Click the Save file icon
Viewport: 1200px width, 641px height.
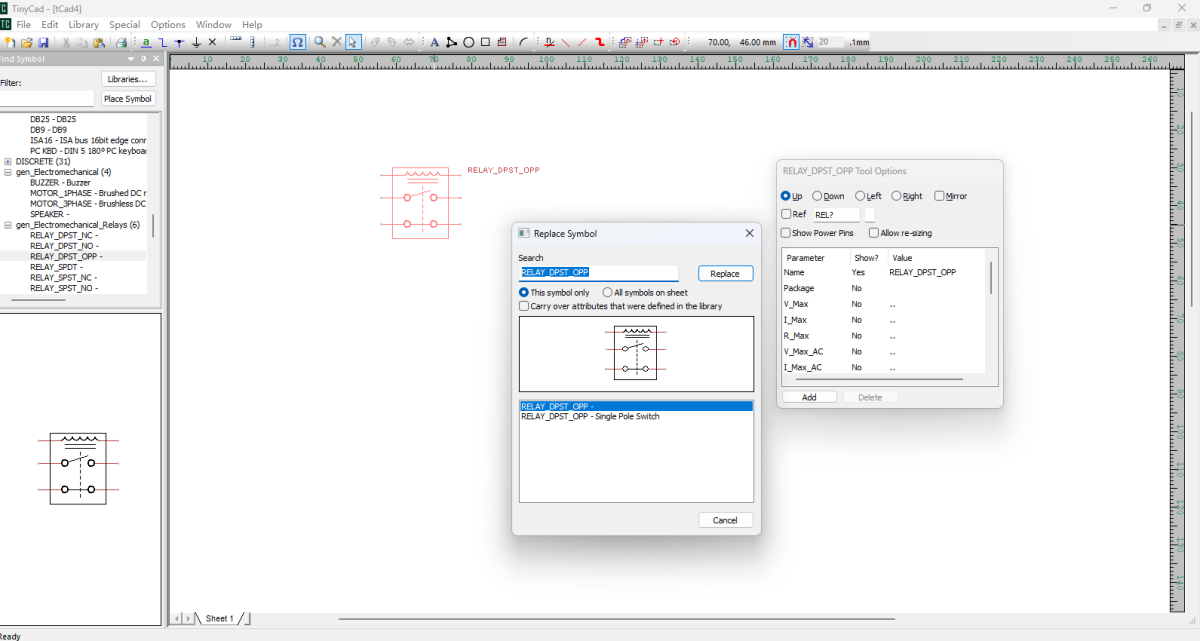pyautogui.click(x=43, y=43)
